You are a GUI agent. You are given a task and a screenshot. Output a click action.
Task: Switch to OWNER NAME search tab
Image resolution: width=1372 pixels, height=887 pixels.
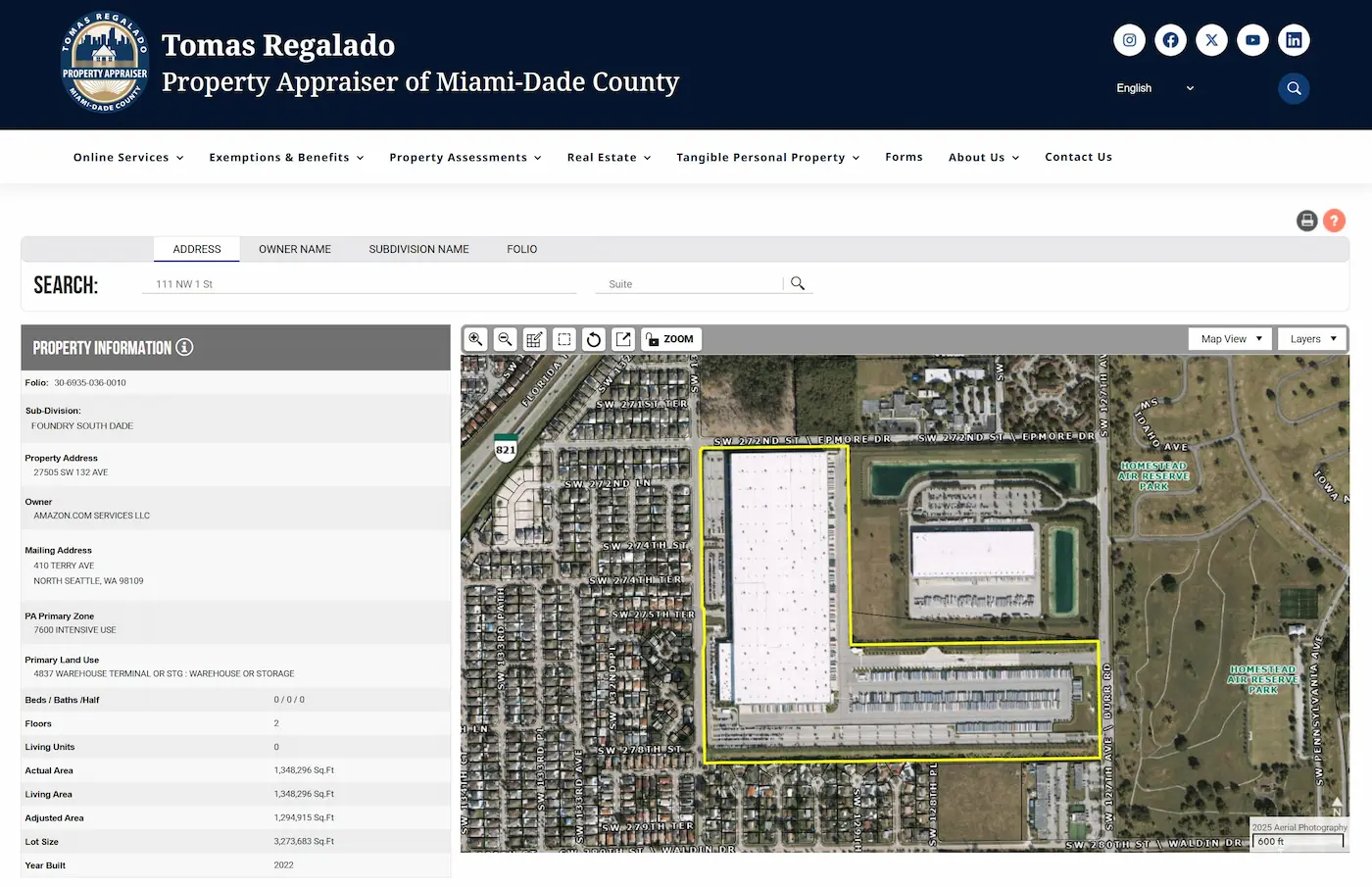click(x=295, y=249)
